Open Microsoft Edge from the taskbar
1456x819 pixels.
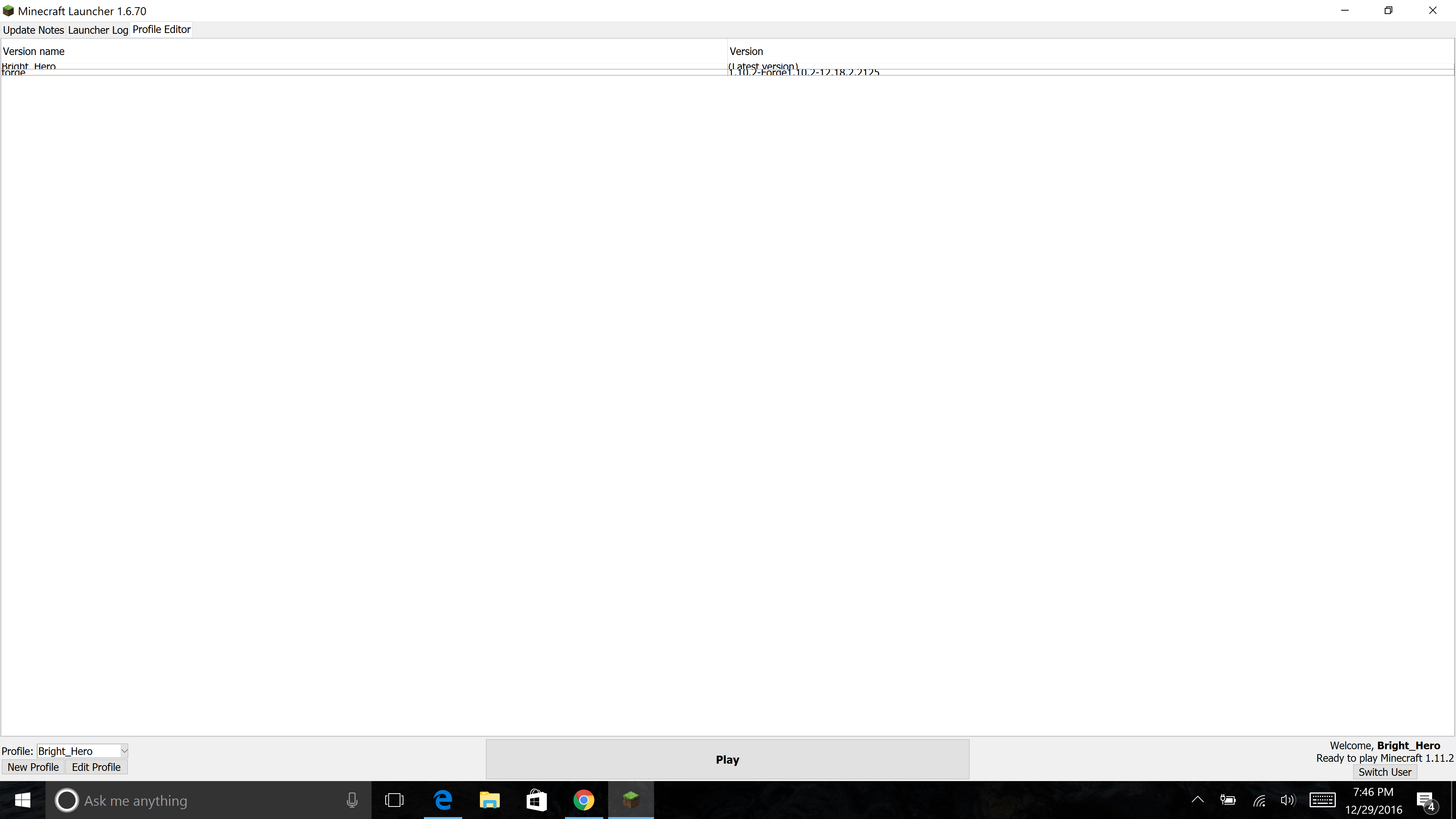point(443,800)
